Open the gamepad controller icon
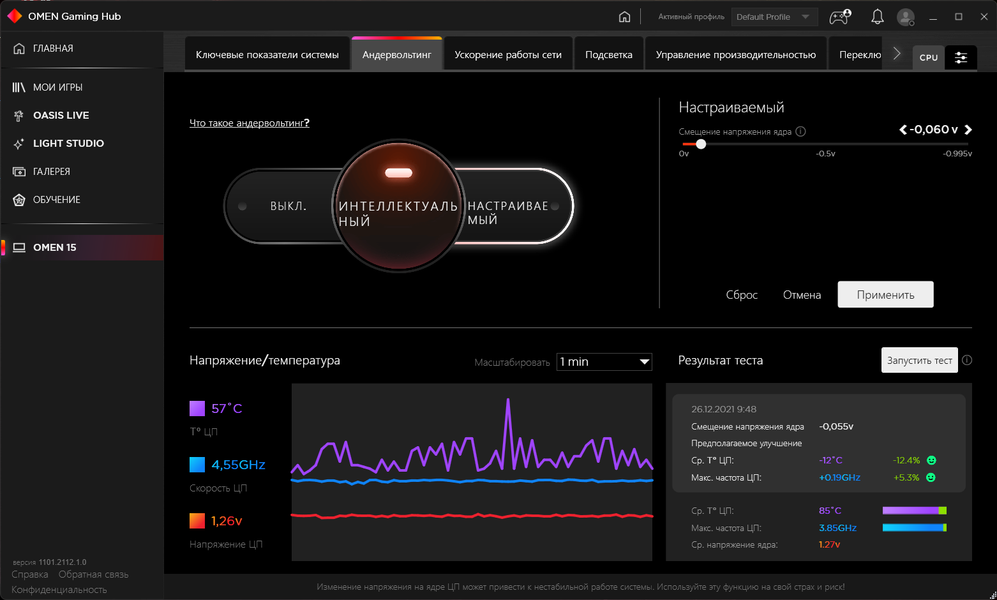997x600 pixels. [839, 17]
